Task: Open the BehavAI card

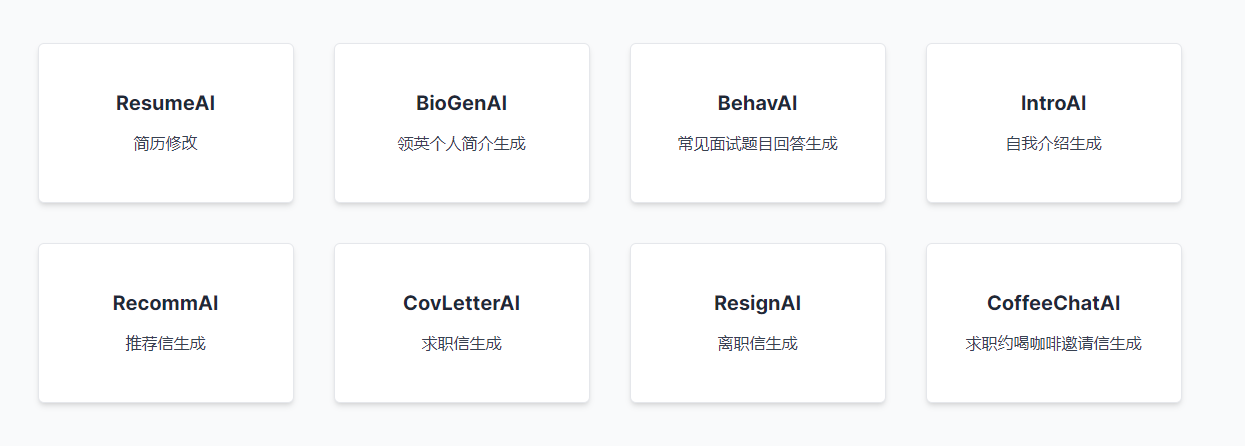Action: tap(758, 123)
